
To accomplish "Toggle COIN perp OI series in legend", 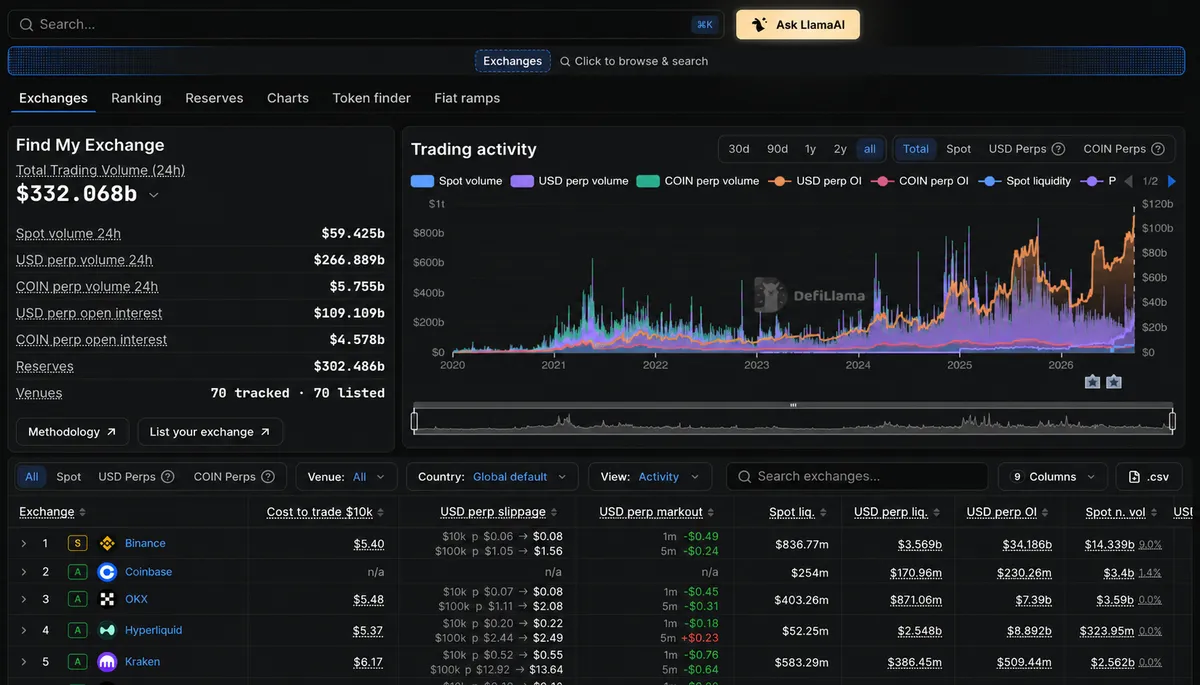I will point(920,181).
